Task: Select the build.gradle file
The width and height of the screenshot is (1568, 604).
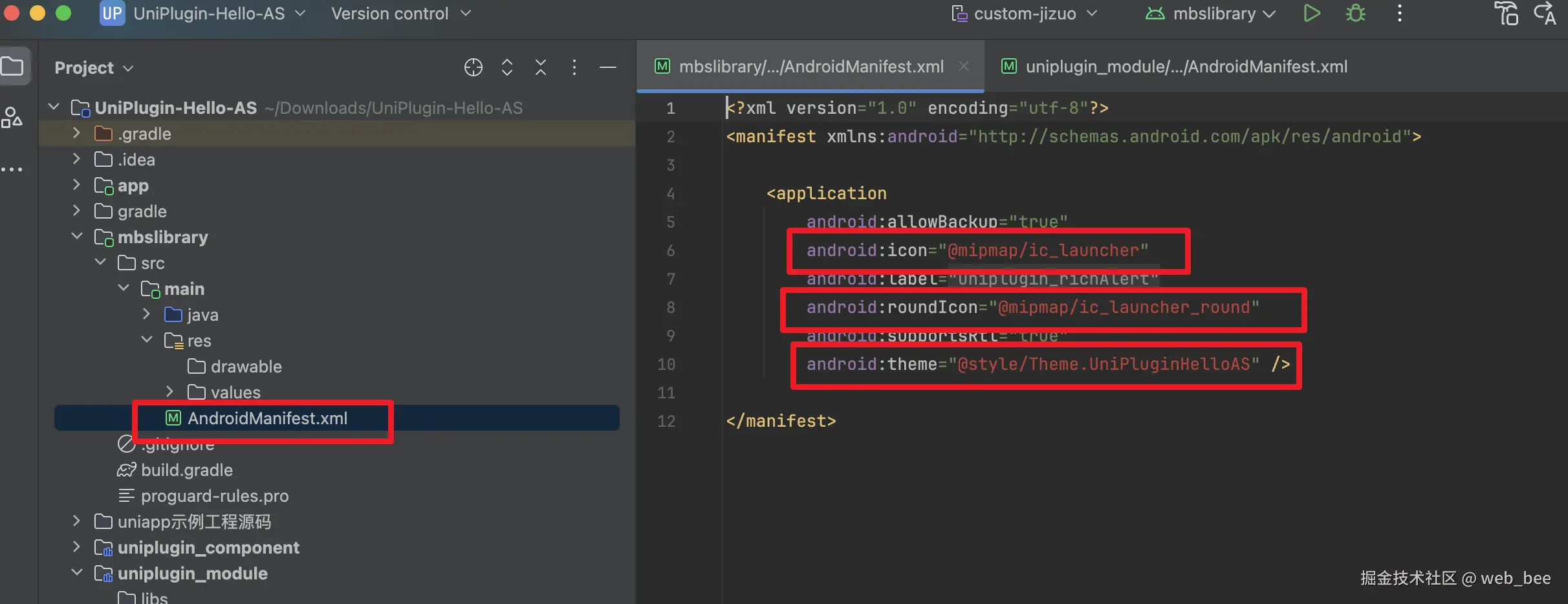Action: tap(175, 470)
